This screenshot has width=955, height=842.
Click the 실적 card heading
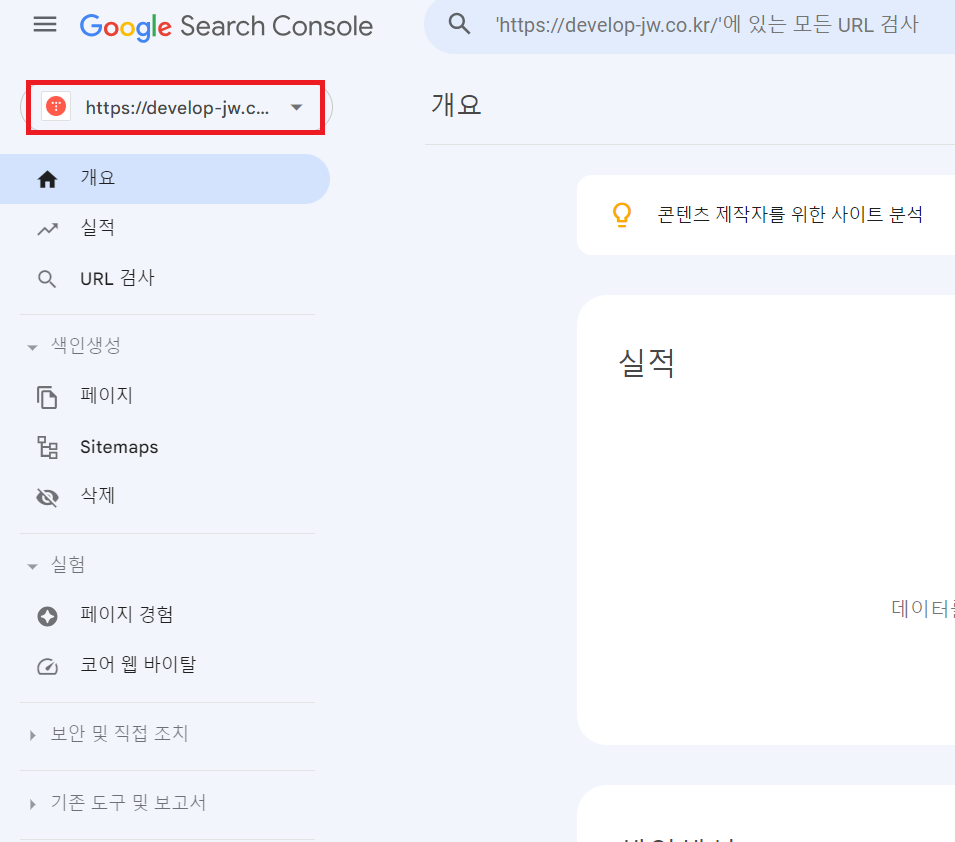point(646,364)
